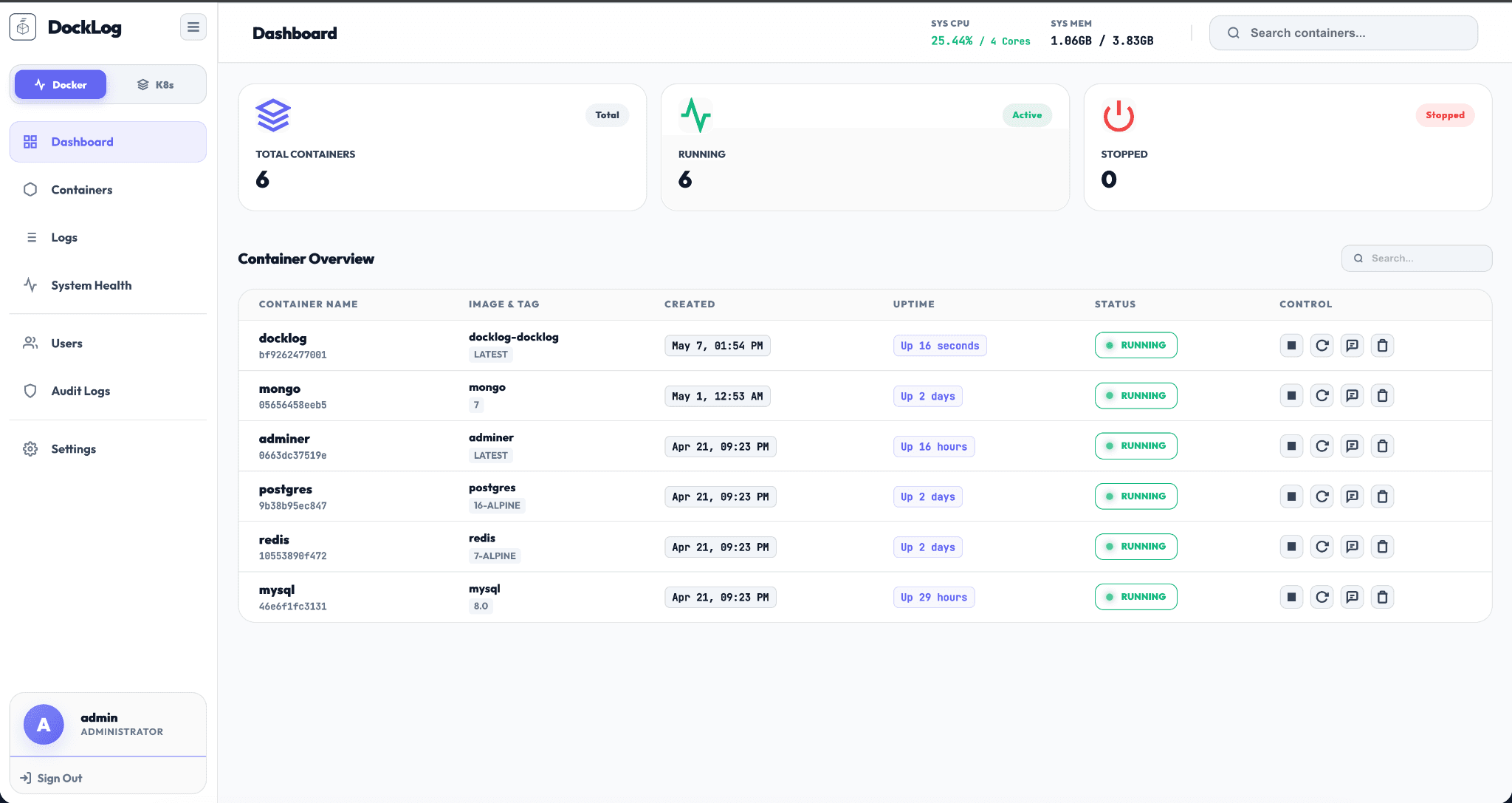The height and width of the screenshot is (803, 1512).
Task: Stop the docklog container
Action: tap(1291, 345)
